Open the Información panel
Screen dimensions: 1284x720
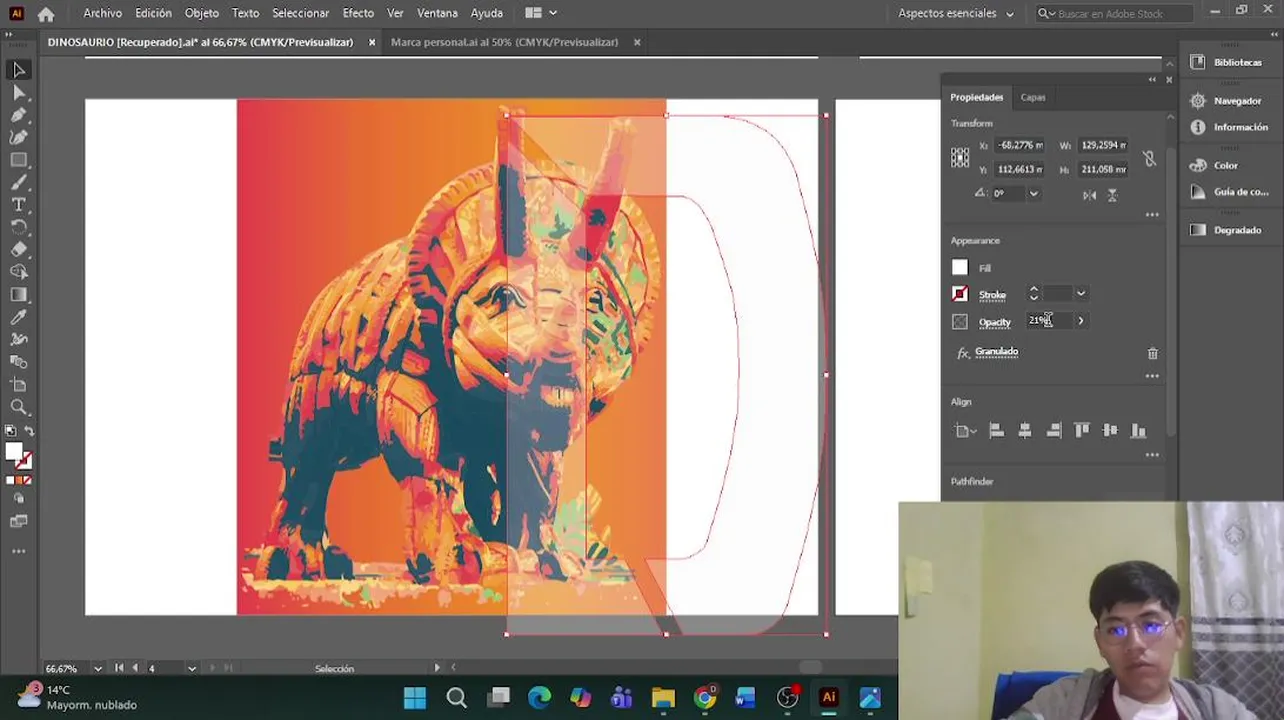(x=1229, y=127)
